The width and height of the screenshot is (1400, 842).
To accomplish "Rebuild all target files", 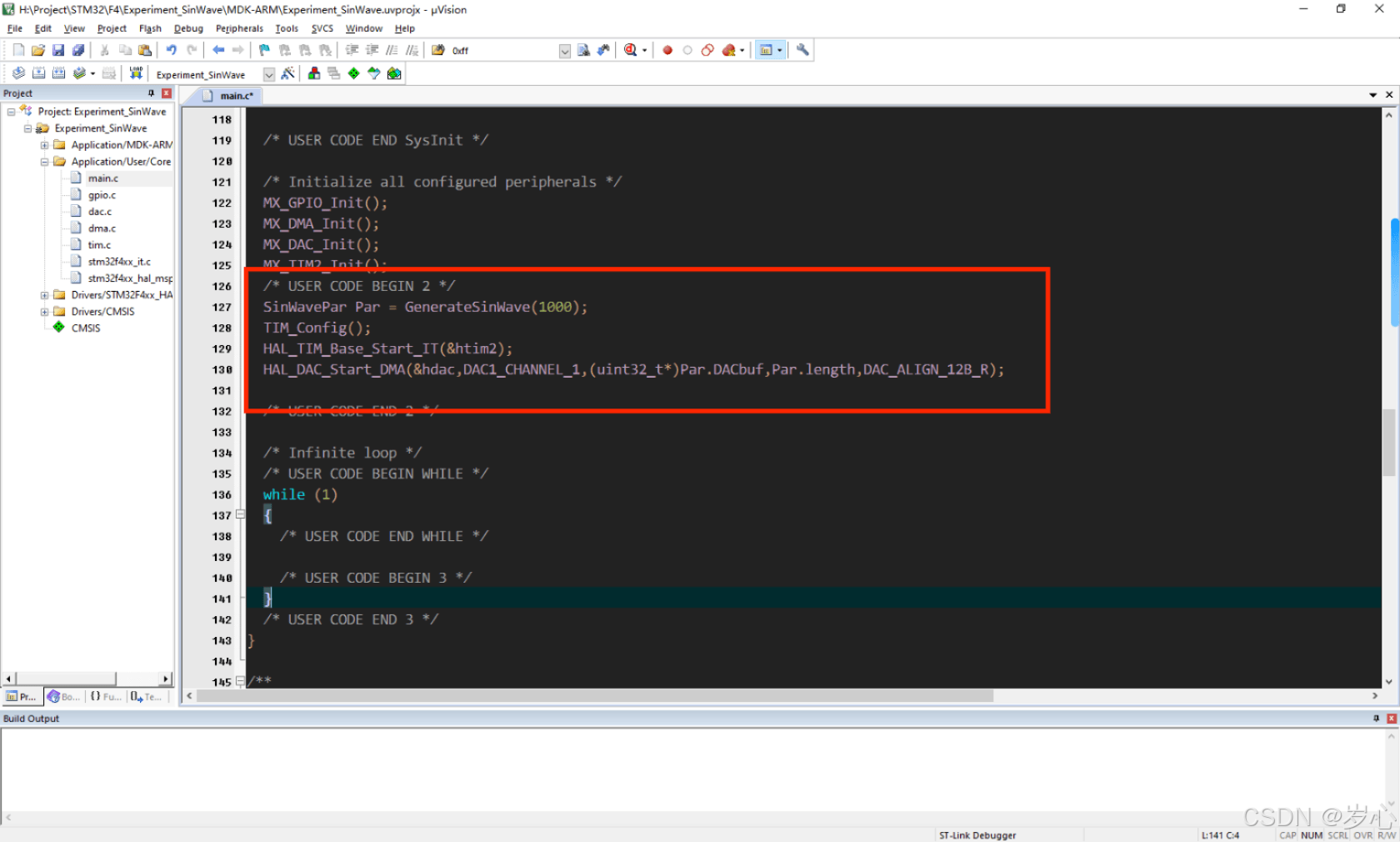I will [58, 73].
